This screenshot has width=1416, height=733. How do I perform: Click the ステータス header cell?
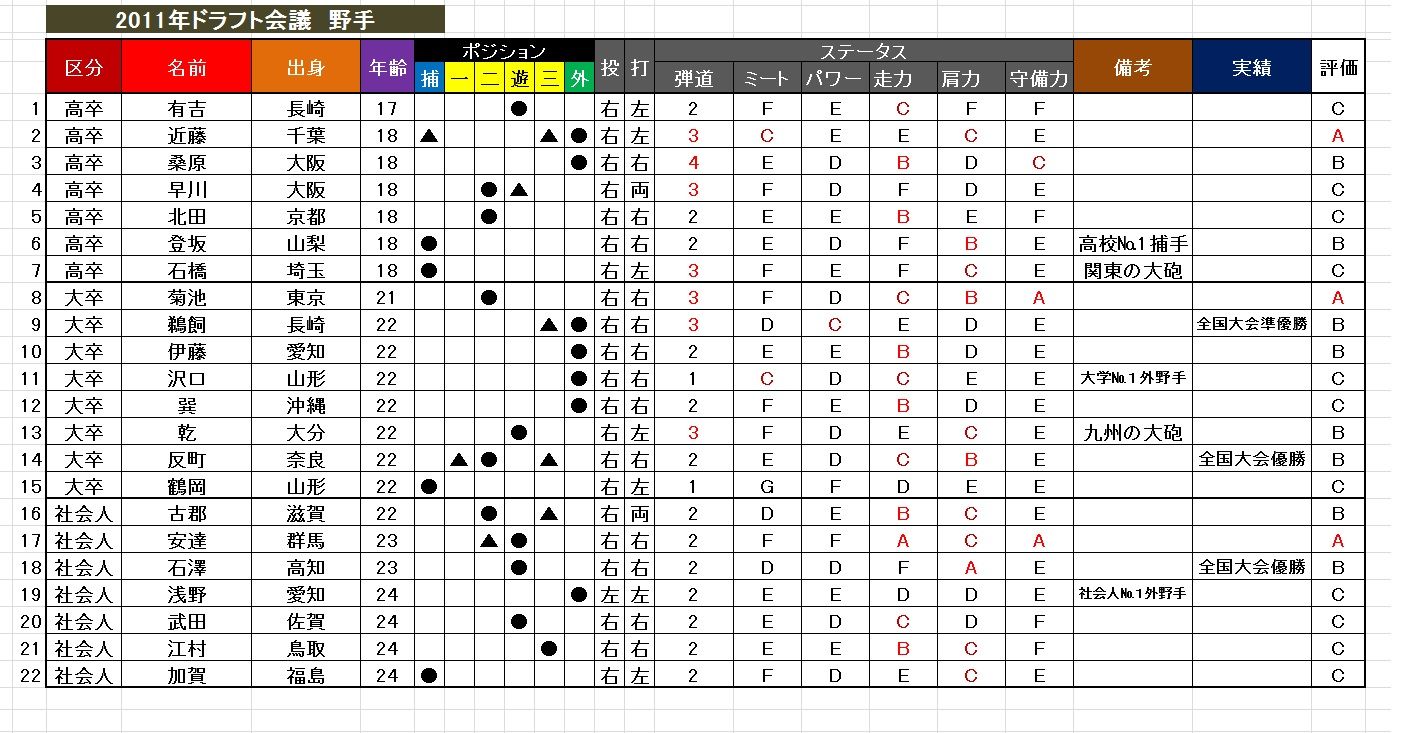[x=863, y=52]
